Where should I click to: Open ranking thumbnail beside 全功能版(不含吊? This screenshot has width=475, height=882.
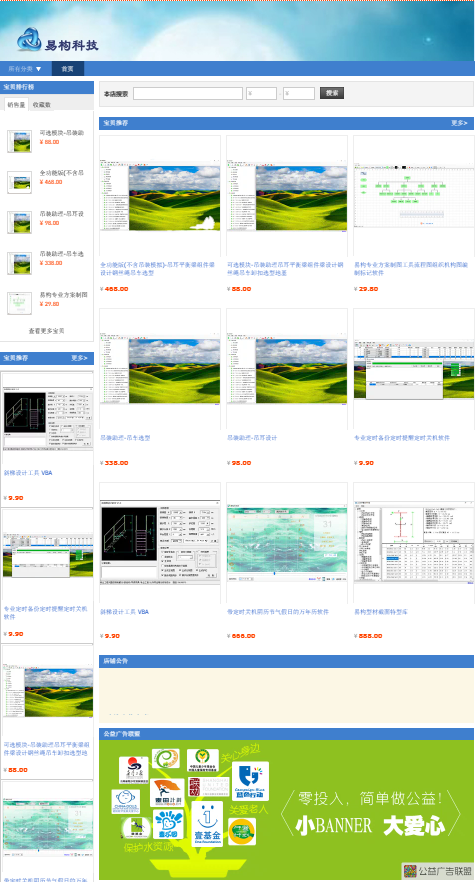(19, 182)
